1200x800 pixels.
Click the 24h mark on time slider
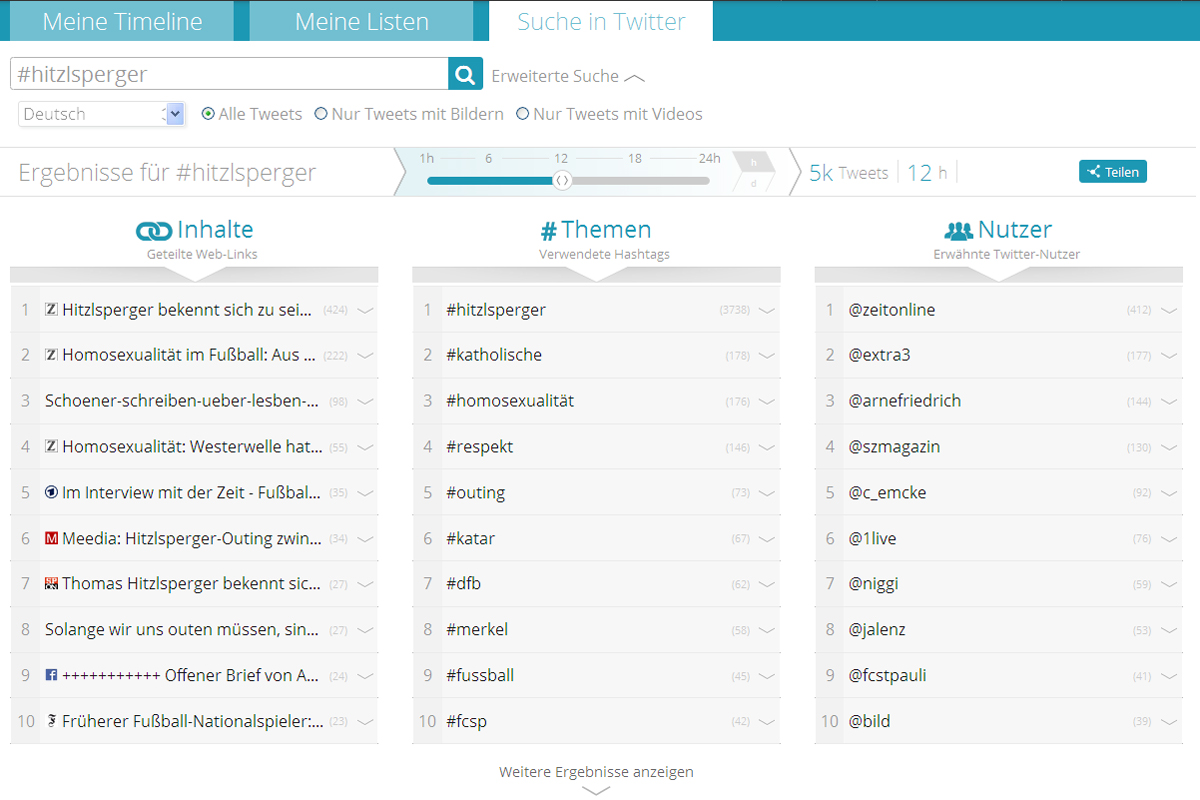[709, 159]
